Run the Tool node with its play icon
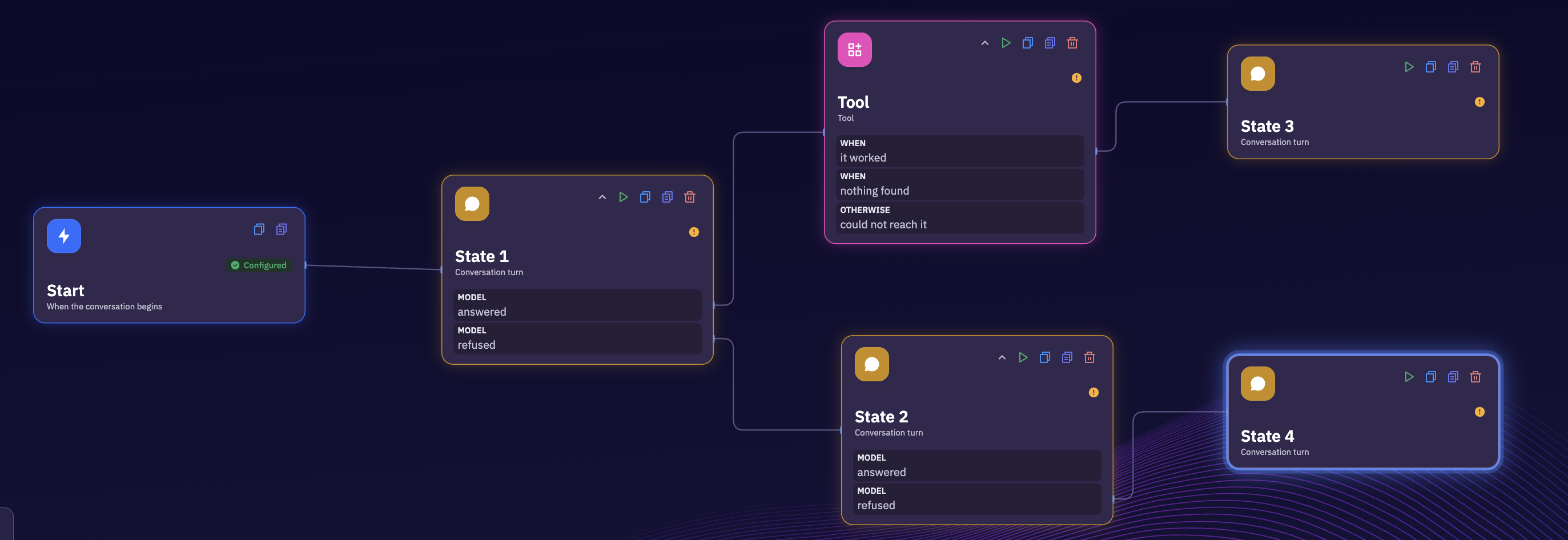This screenshot has height=540, width=1568. (1006, 43)
